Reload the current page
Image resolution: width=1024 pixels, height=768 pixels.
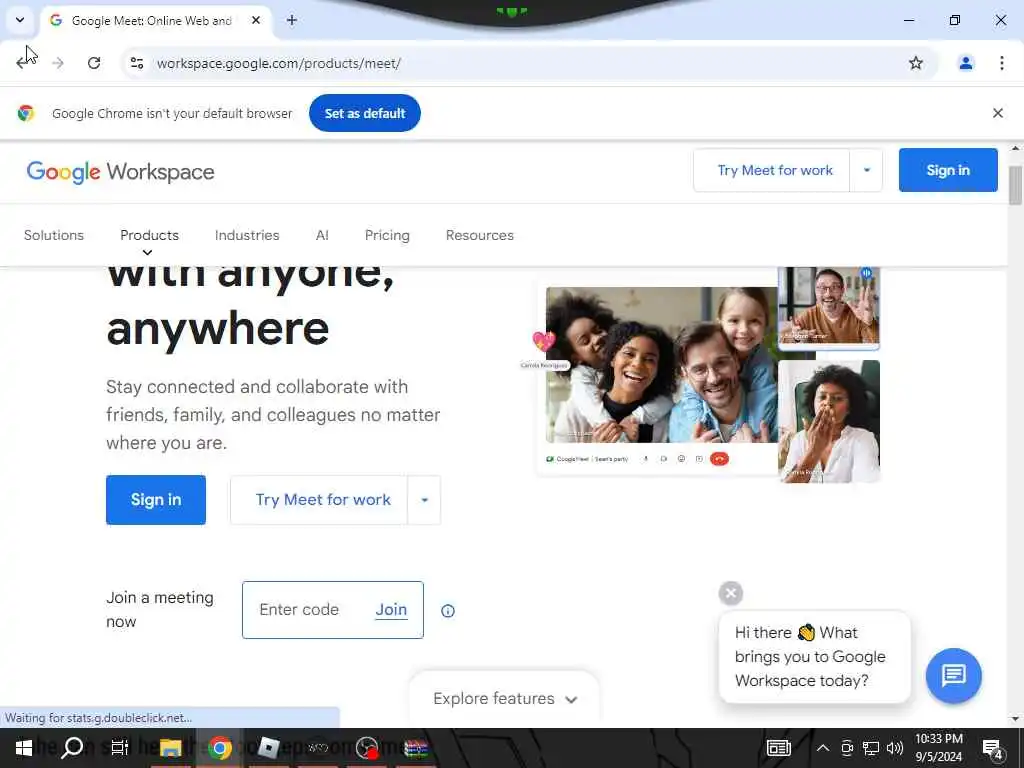point(94,63)
